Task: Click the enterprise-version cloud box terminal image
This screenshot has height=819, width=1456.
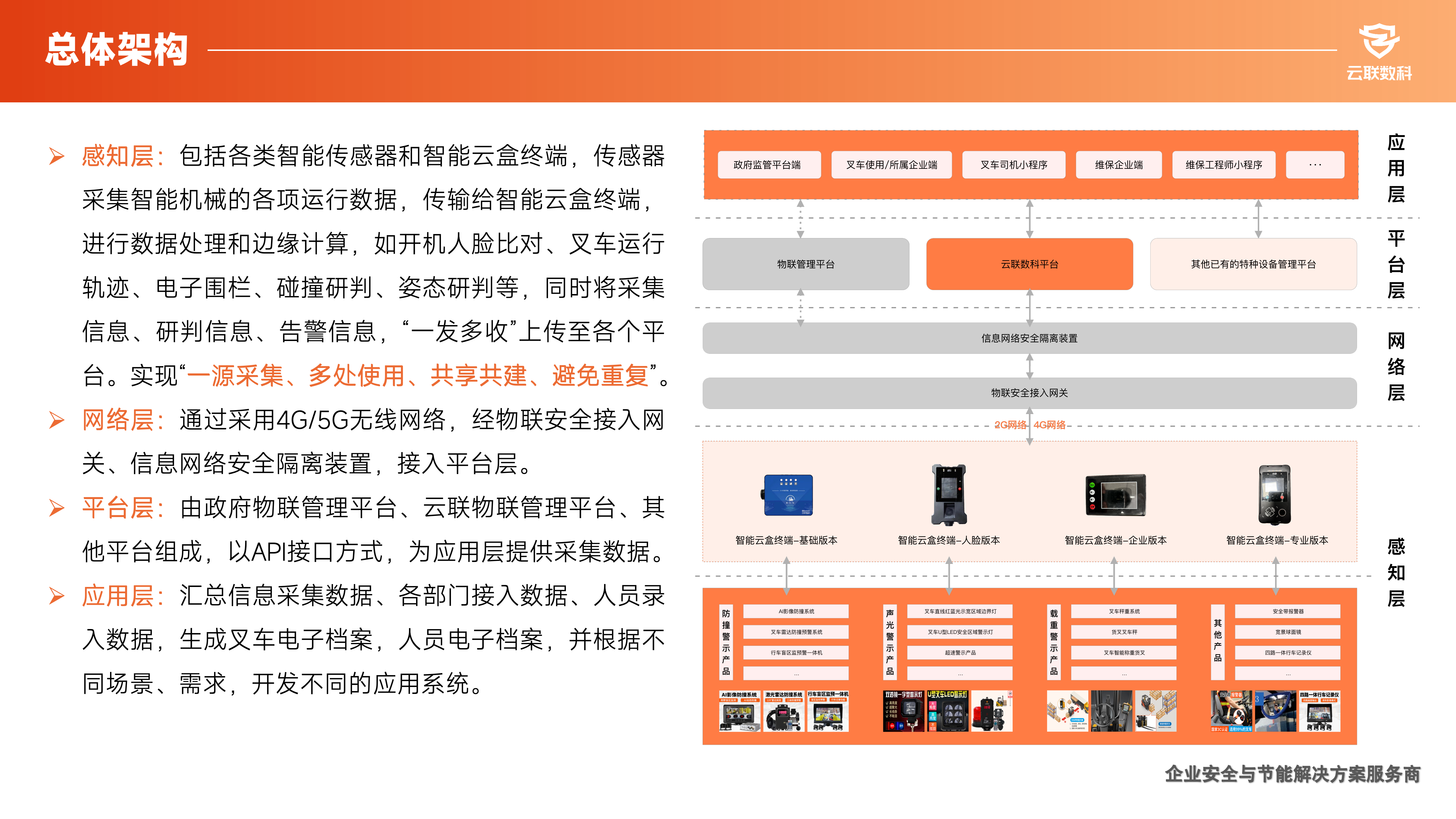Action: coord(1115,495)
